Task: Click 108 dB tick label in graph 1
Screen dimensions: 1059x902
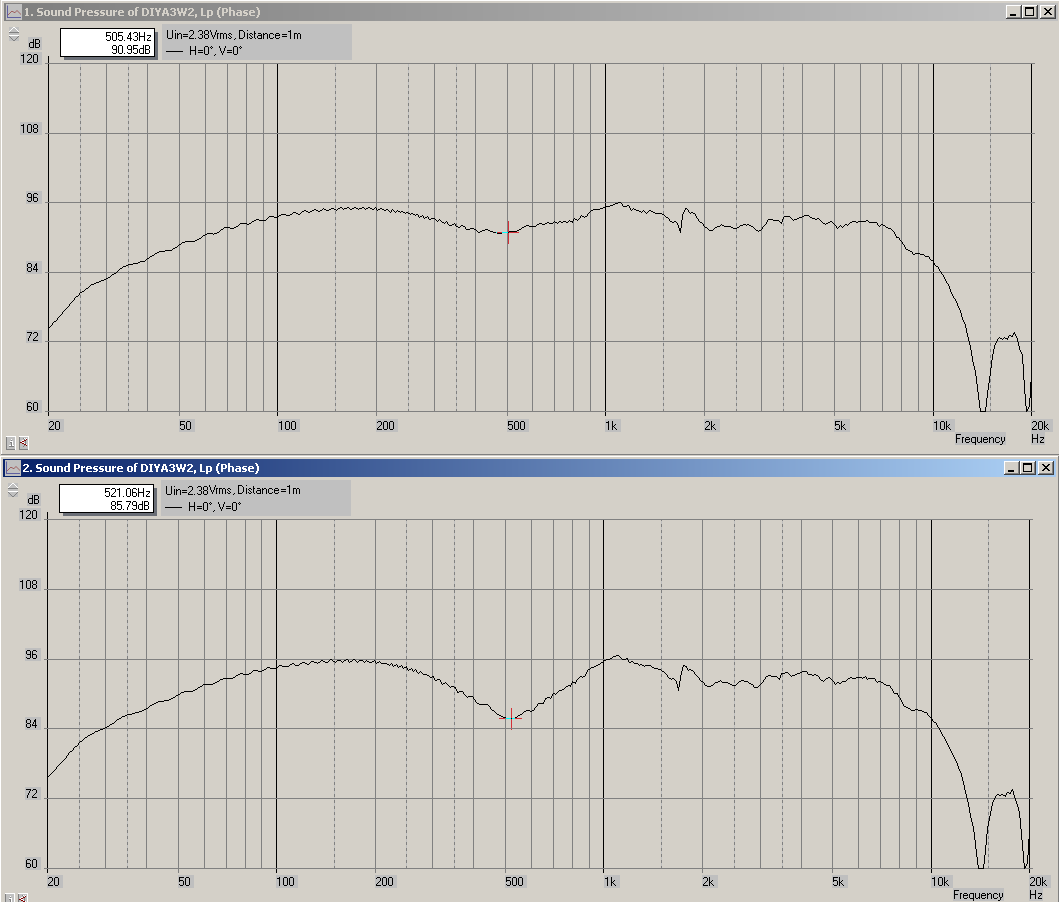Action: pyautogui.click(x=30, y=129)
